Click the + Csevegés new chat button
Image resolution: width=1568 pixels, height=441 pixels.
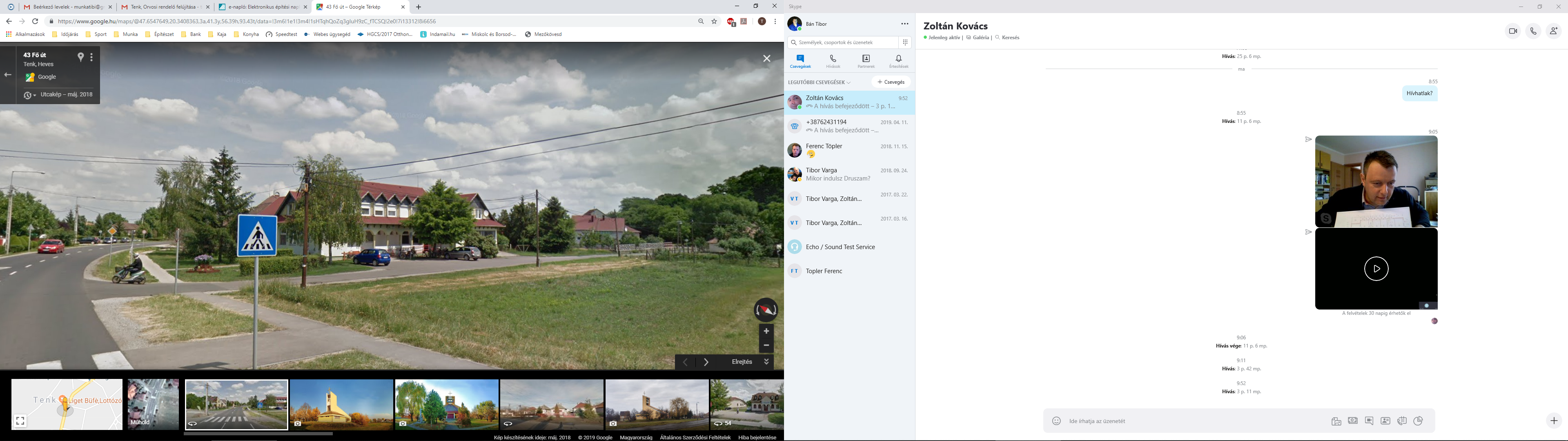[891, 82]
